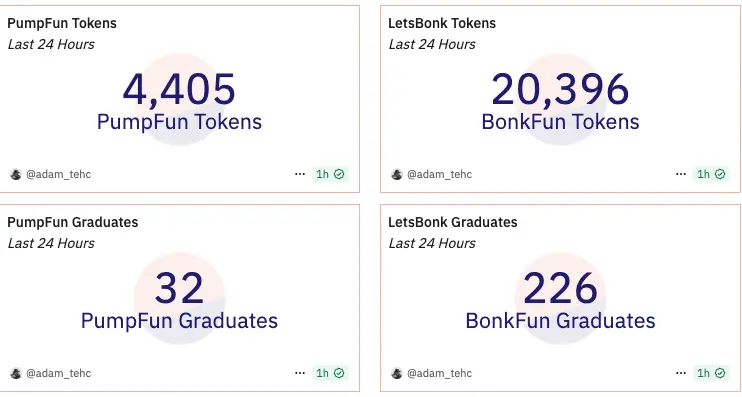
Task: Open the PumpFun Graduates card title
Action: pos(72,222)
